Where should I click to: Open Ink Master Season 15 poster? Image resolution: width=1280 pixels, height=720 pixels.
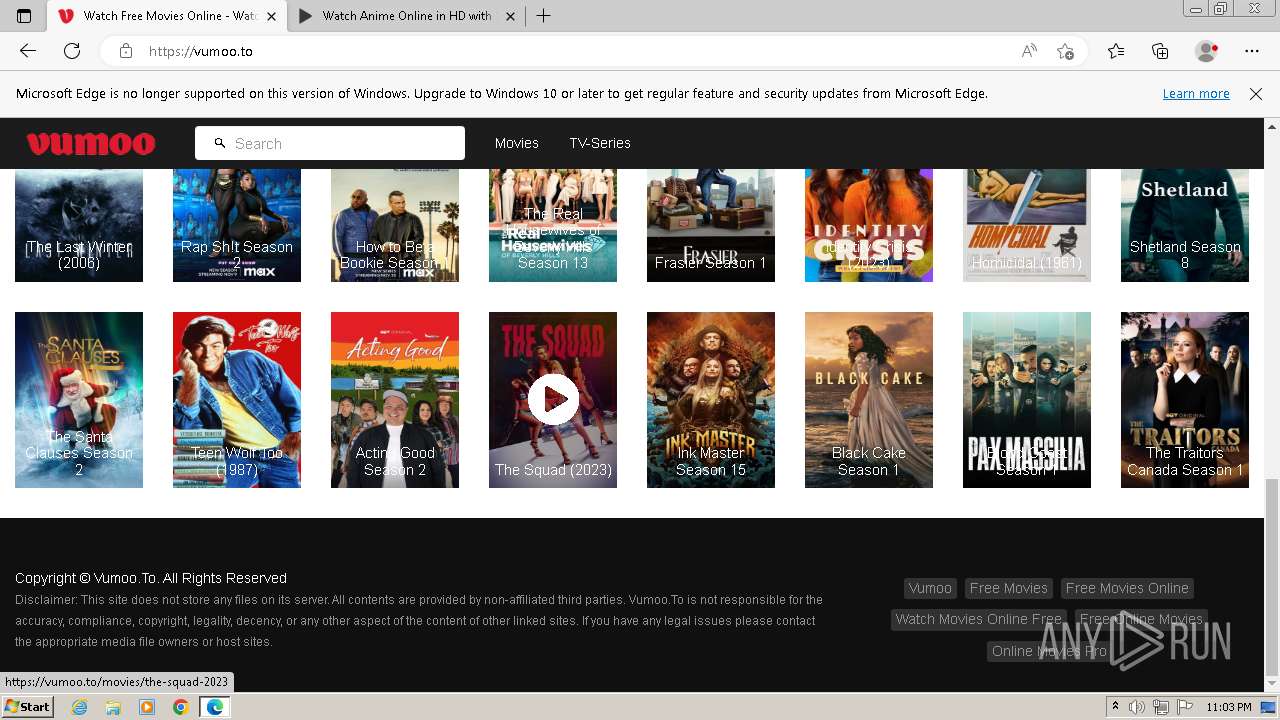tap(711, 400)
